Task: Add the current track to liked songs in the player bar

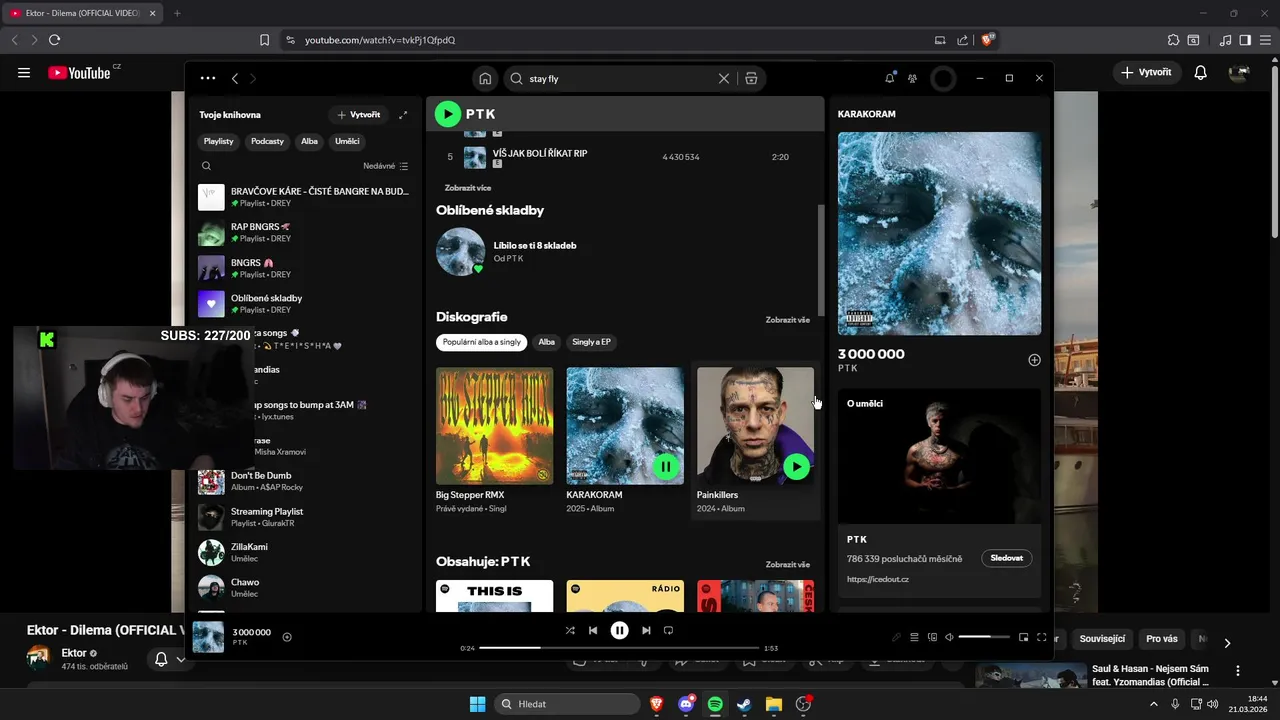Action: (x=287, y=637)
